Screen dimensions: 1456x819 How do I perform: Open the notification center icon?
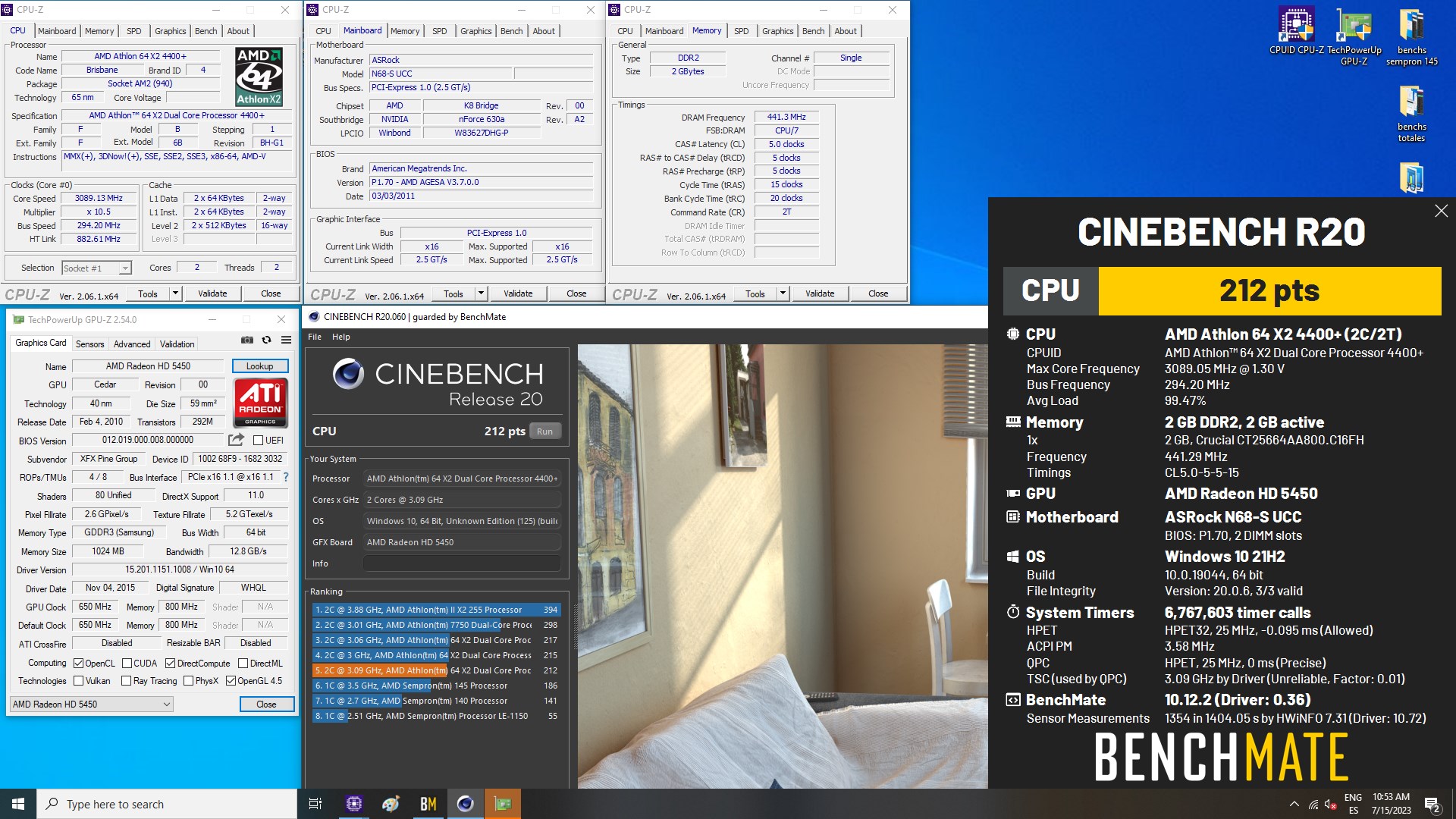pos(1432,805)
